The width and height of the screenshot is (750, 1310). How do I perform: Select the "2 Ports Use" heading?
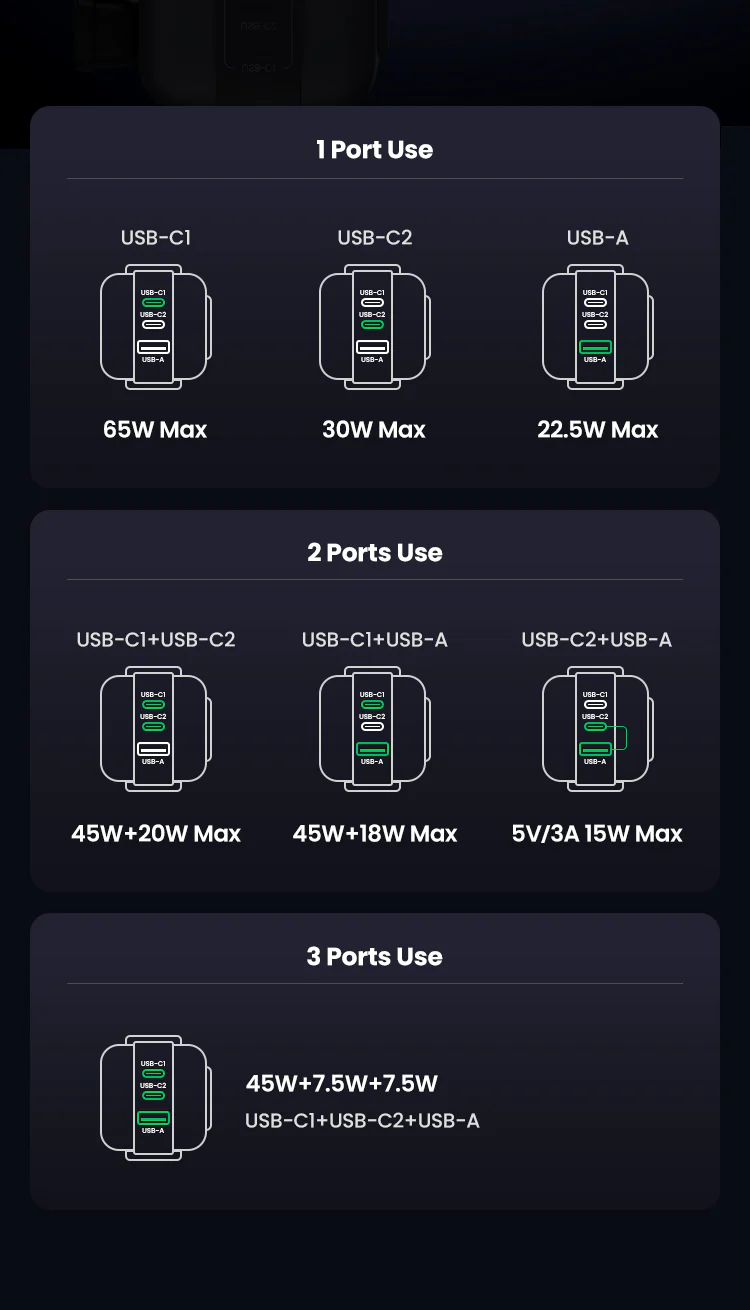click(375, 553)
